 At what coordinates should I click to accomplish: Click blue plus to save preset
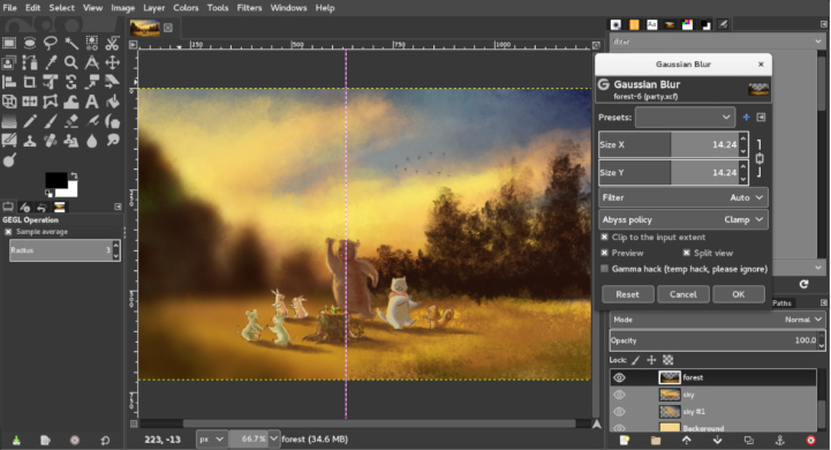[x=746, y=117]
